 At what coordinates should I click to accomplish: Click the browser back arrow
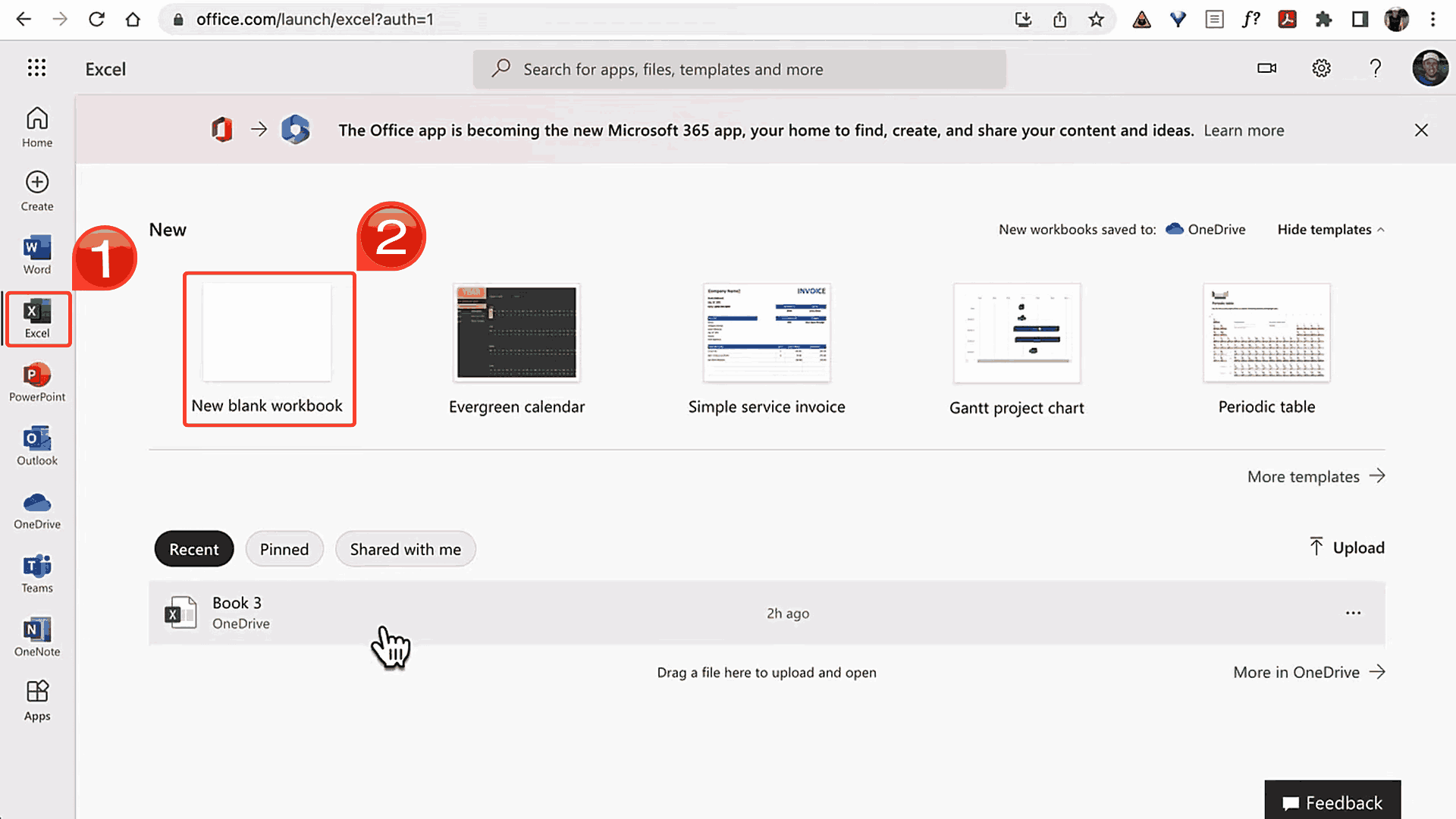click(x=24, y=20)
